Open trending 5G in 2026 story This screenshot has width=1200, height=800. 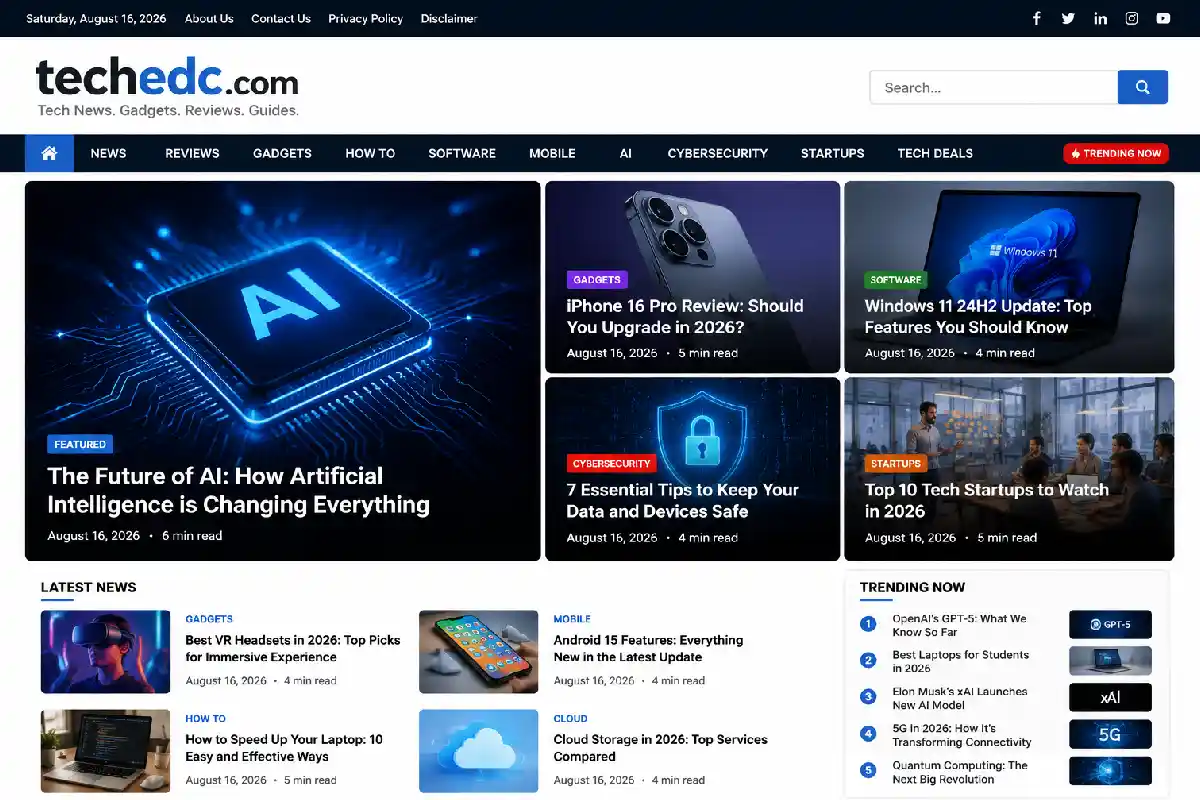coord(961,735)
